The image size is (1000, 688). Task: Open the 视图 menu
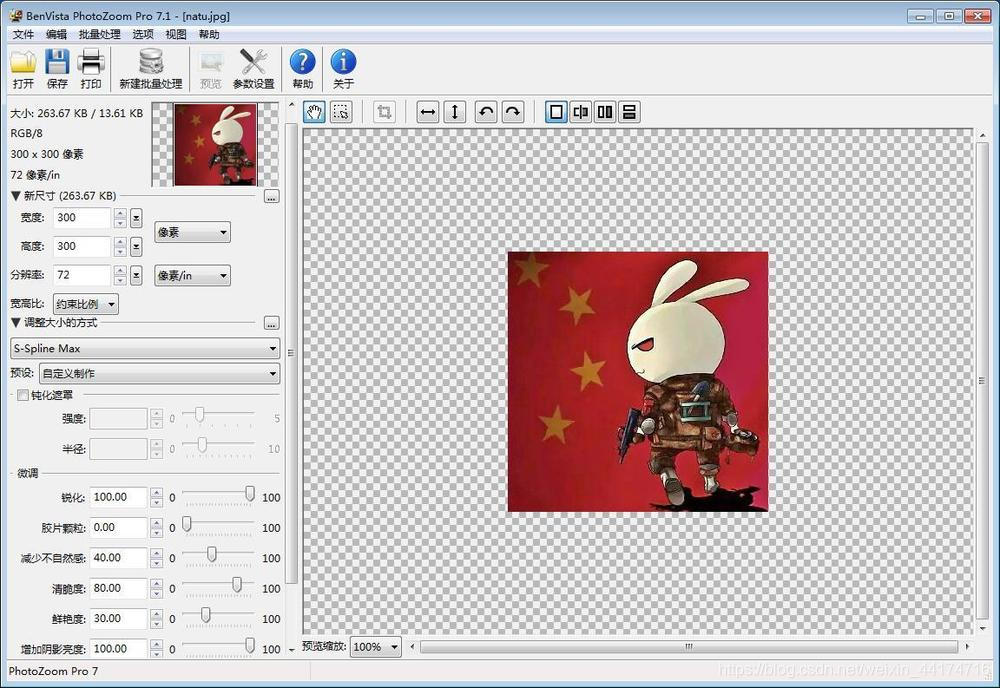(x=176, y=34)
